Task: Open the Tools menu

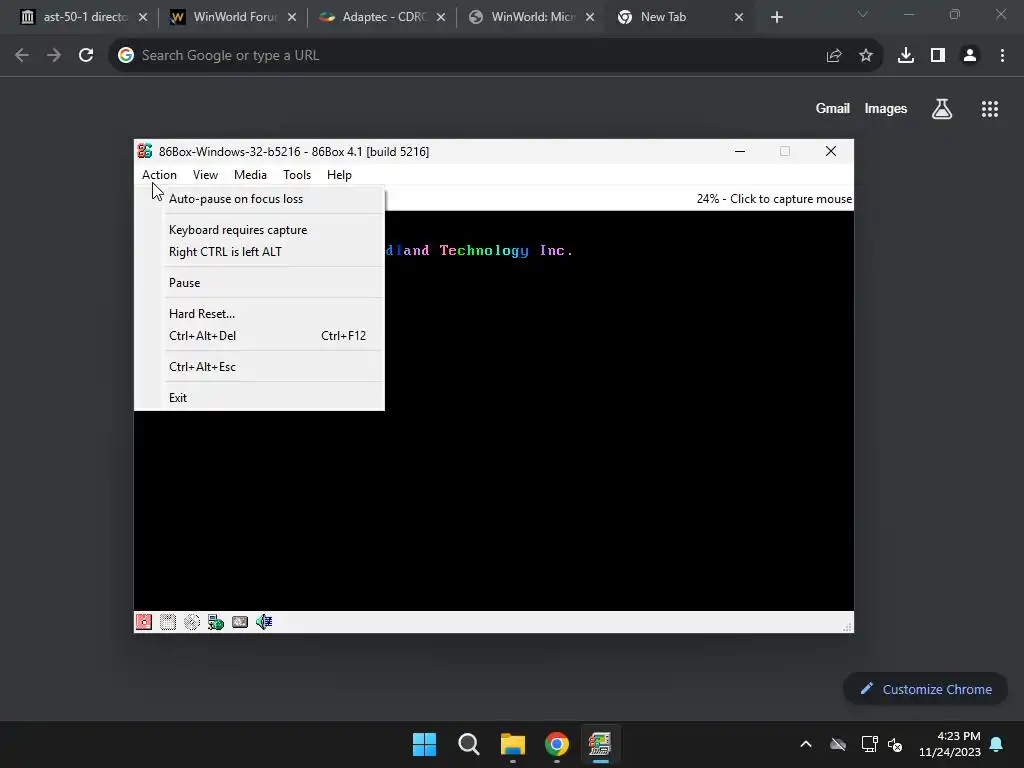Action: tap(296, 175)
